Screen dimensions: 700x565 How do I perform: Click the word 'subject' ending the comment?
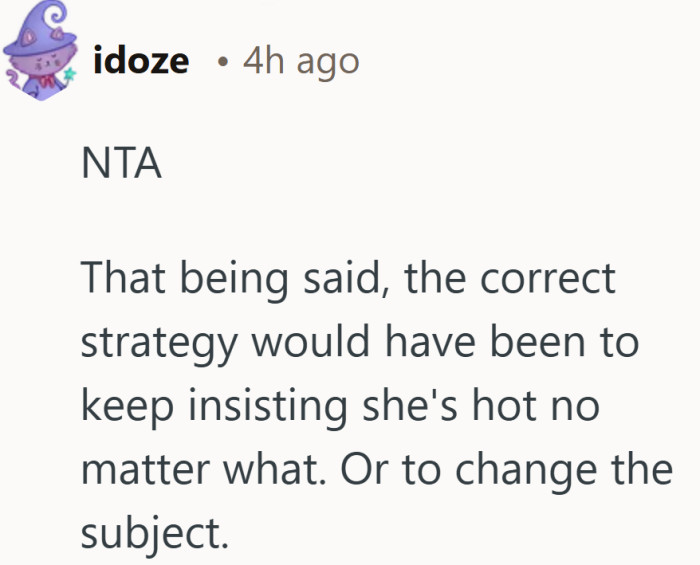pos(149,535)
